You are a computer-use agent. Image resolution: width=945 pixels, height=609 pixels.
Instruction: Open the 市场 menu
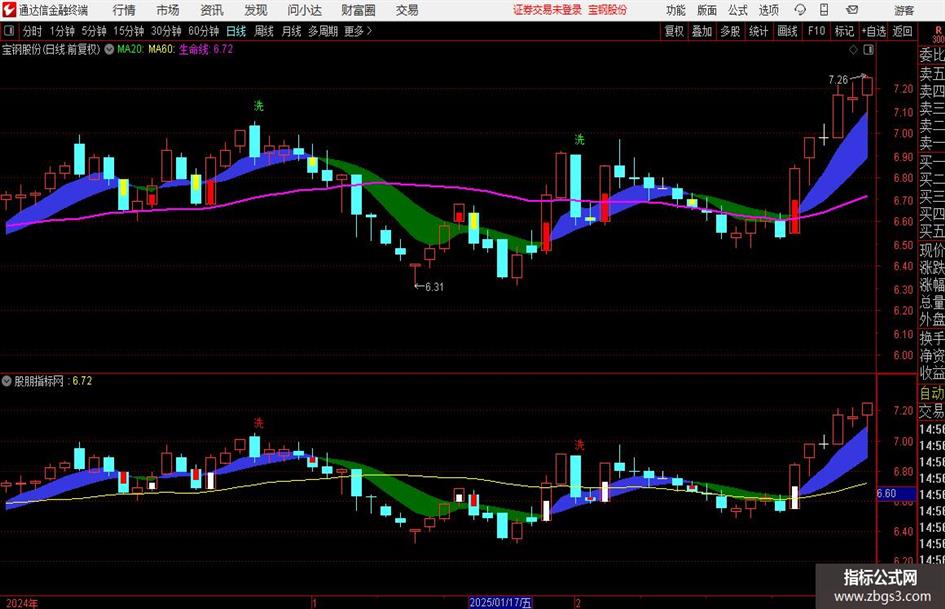coord(168,10)
